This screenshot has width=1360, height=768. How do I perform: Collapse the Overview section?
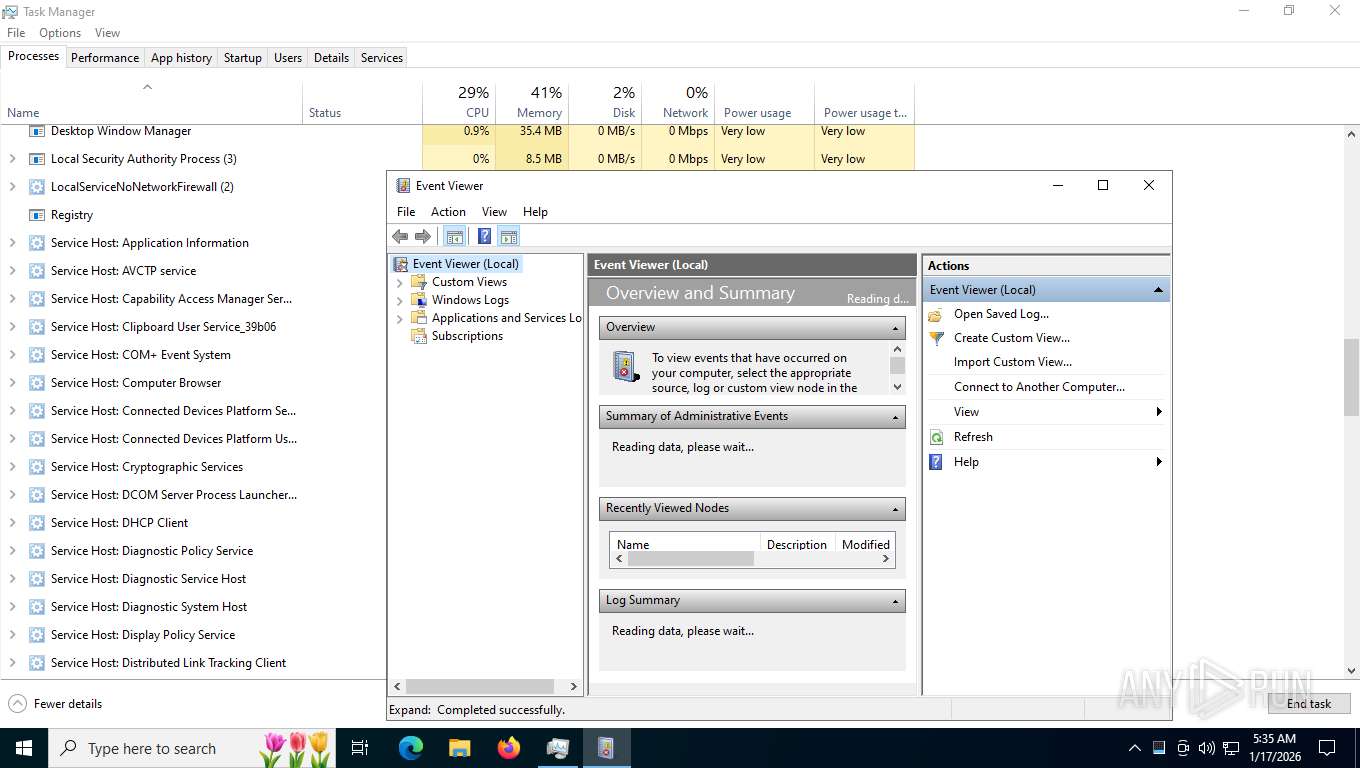point(895,328)
